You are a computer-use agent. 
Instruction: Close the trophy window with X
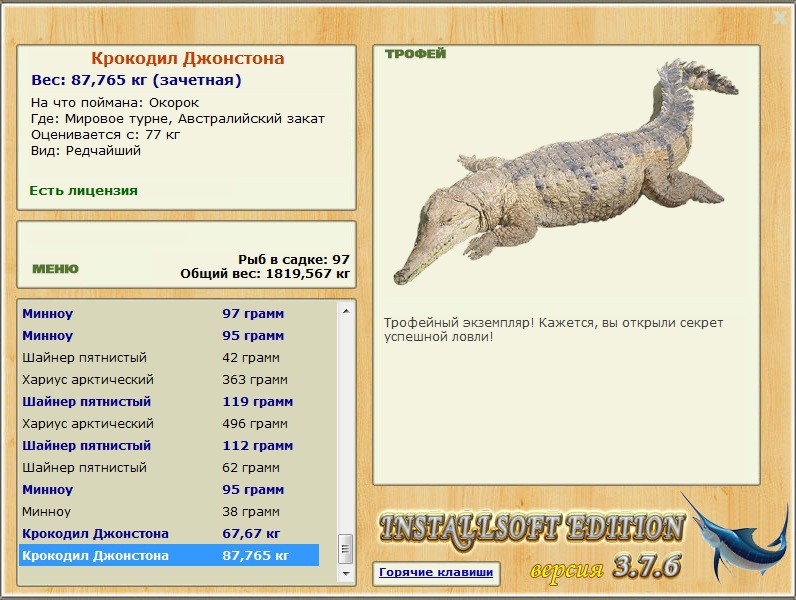779,18
